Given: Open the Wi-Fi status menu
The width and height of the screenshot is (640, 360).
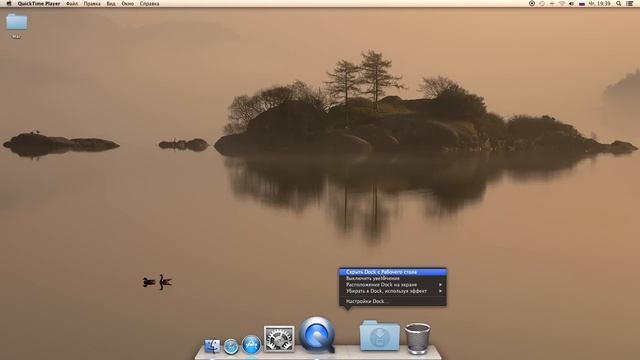Looking at the screenshot, I should coord(562,3).
